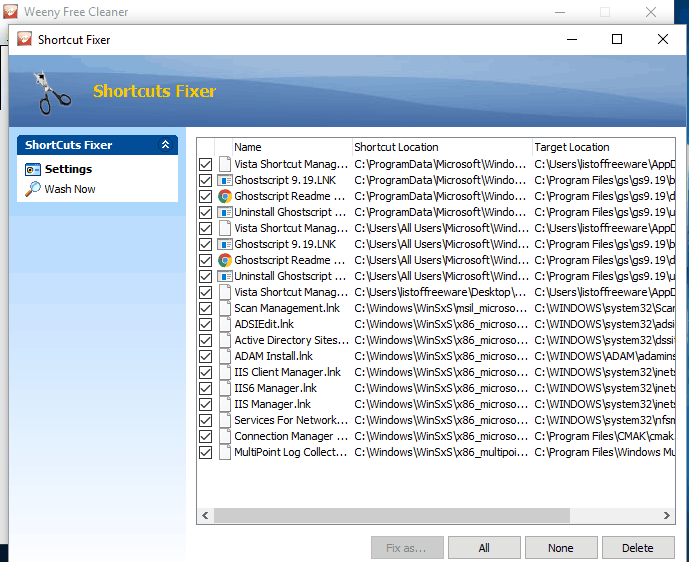Click 'C:\Users\listoffreeware\Desktop\...' location cell
689x562 pixels.
click(x=440, y=292)
